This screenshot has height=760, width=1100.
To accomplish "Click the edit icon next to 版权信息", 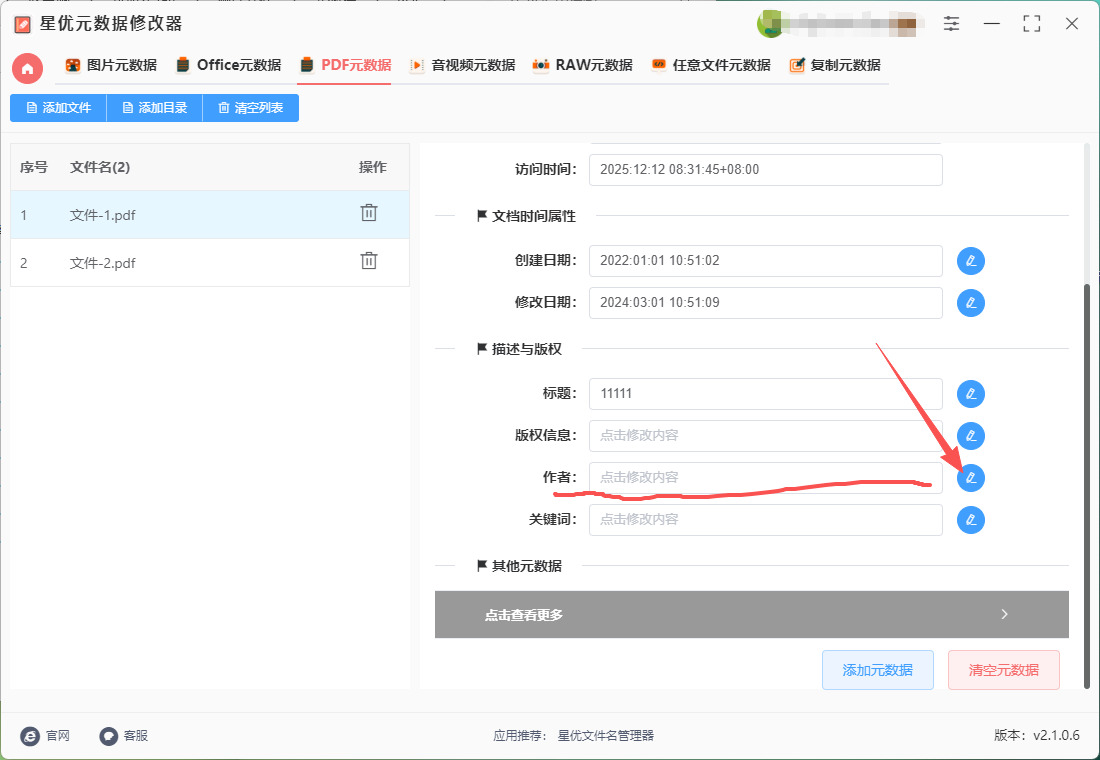I will click(x=971, y=436).
